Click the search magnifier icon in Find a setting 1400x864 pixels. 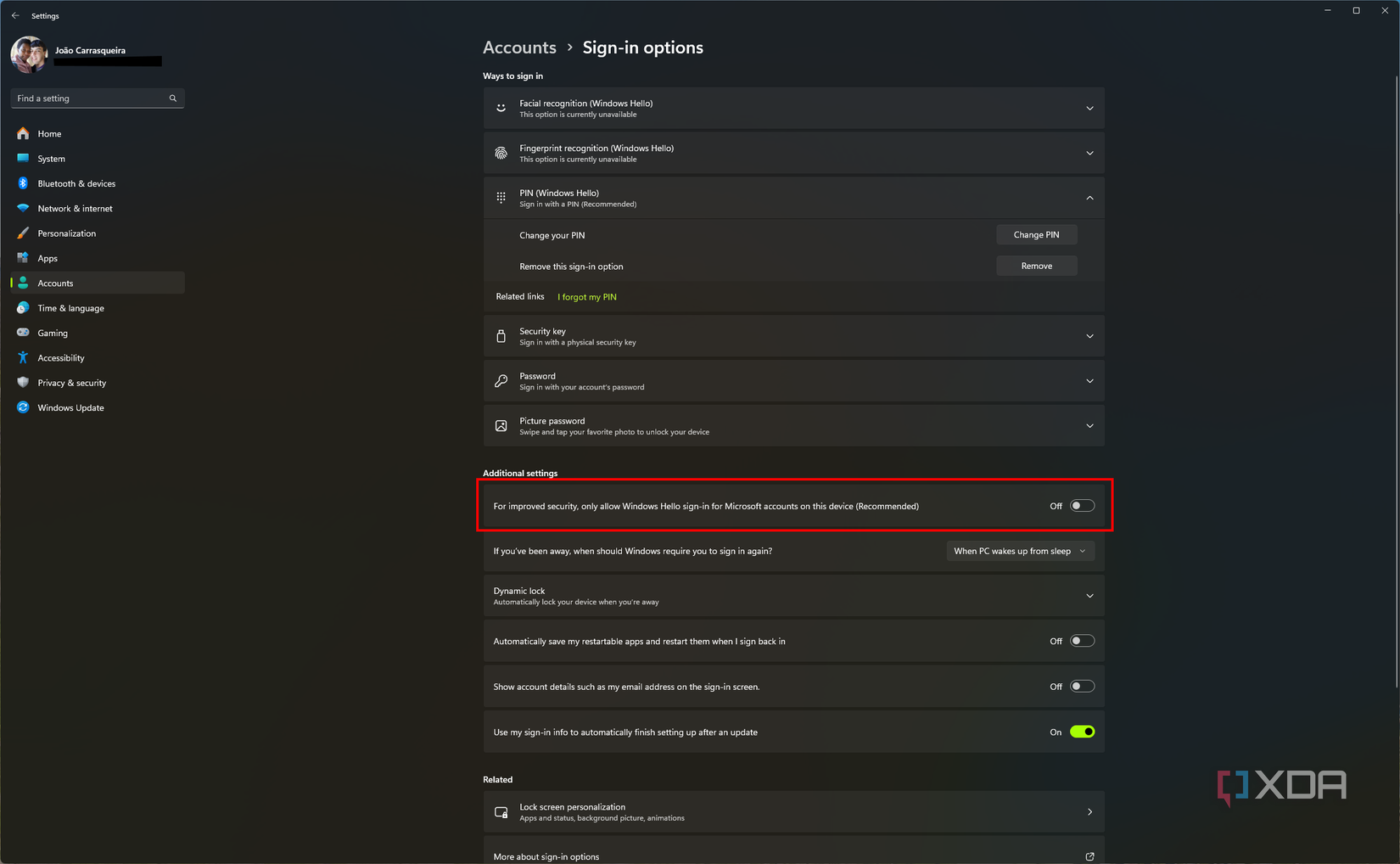(173, 98)
